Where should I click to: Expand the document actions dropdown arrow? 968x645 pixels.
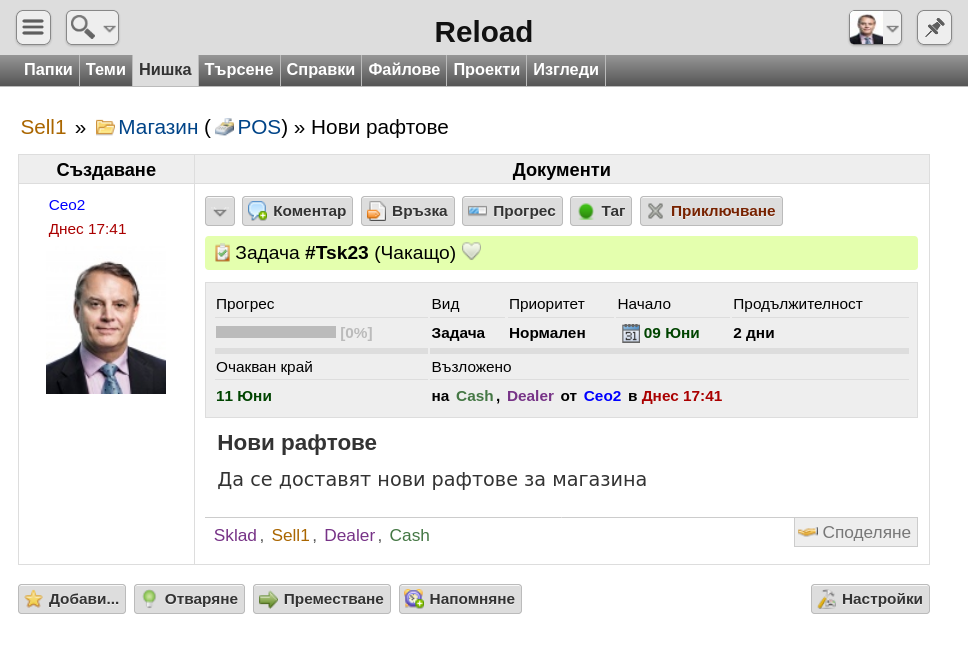tap(220, 211)
